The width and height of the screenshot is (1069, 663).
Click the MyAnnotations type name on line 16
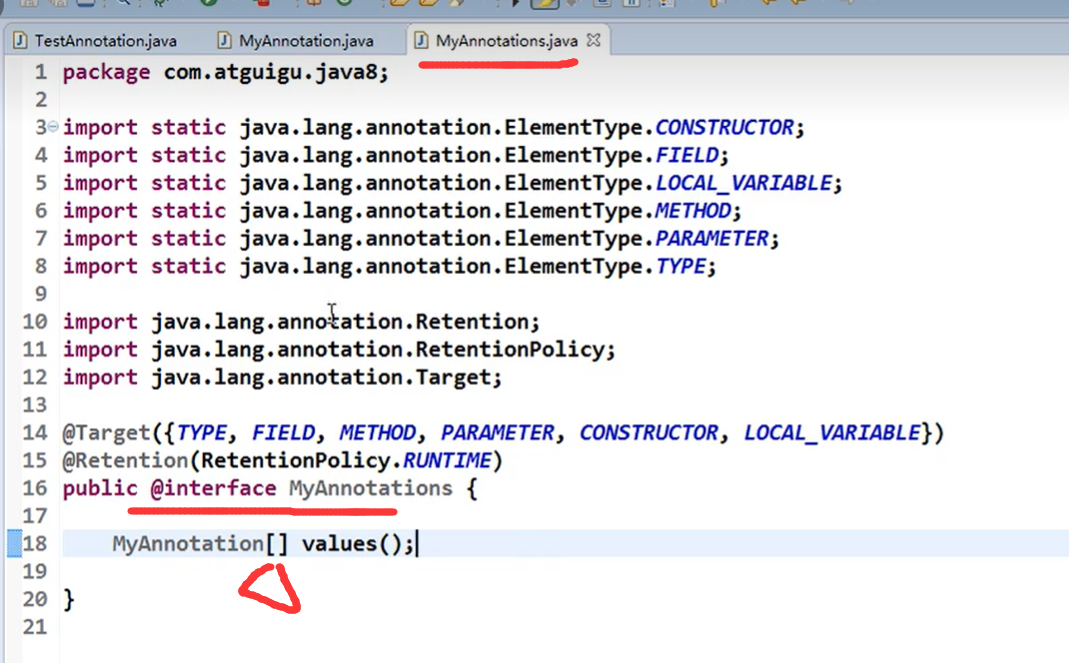coord(370,488)
